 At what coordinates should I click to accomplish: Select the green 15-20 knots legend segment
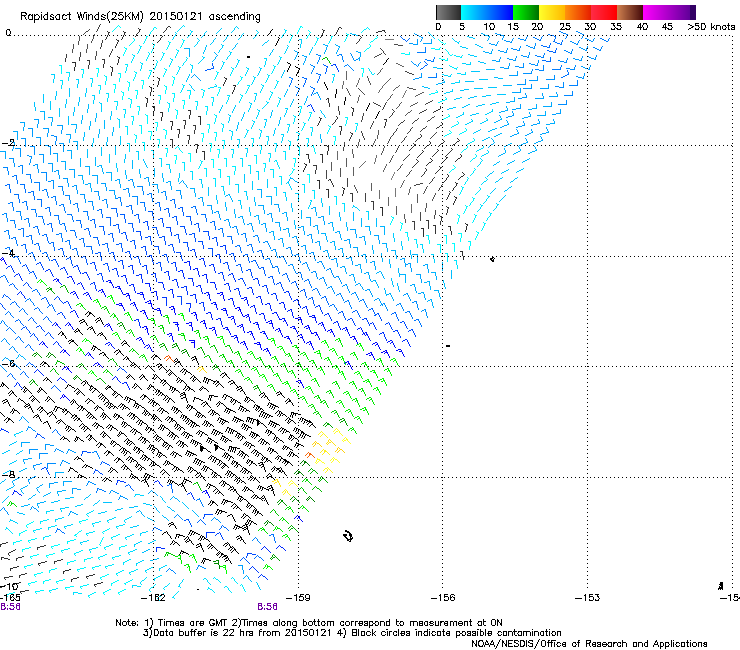526,12
